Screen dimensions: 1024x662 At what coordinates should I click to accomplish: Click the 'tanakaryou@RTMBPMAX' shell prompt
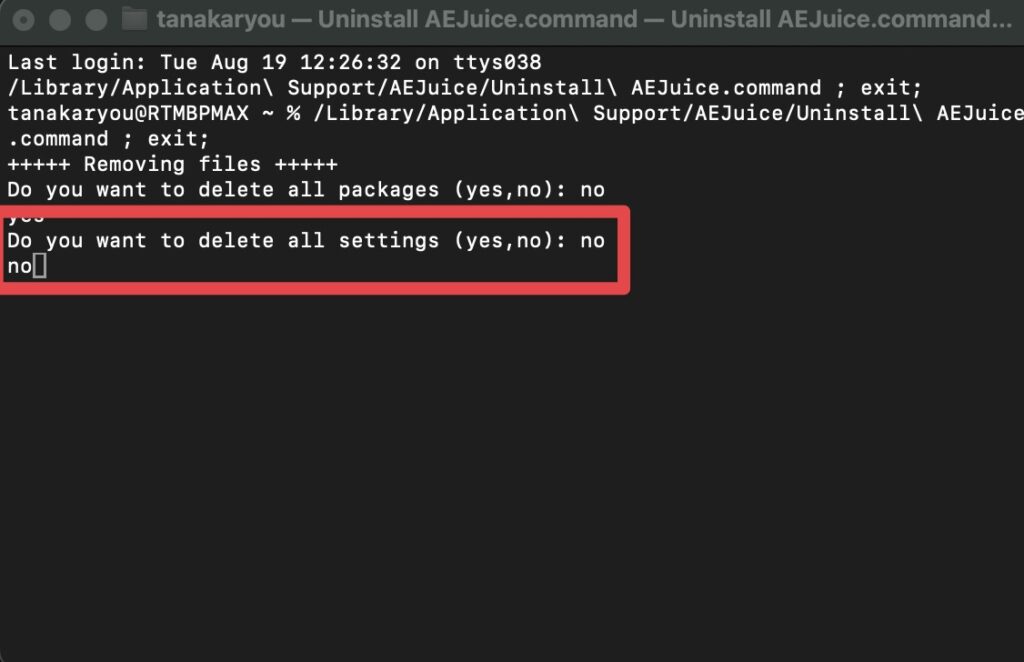pyautogui.click(x=128, y=114)
